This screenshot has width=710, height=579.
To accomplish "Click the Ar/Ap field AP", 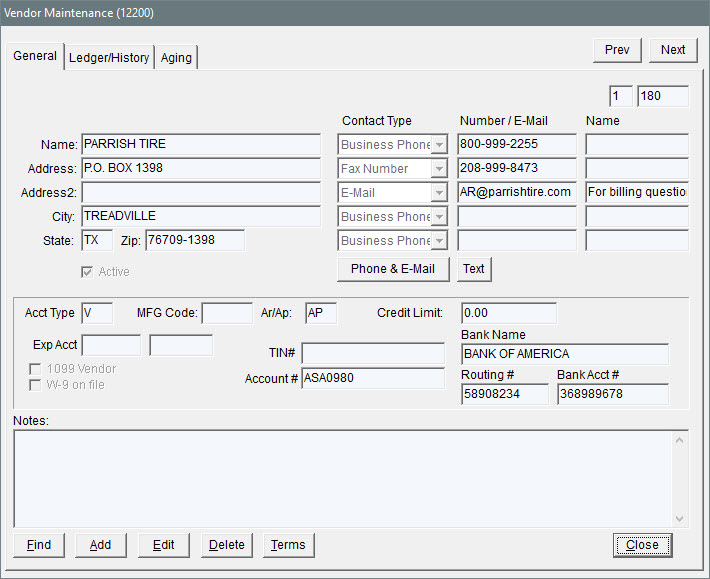I will pos(321,313).
